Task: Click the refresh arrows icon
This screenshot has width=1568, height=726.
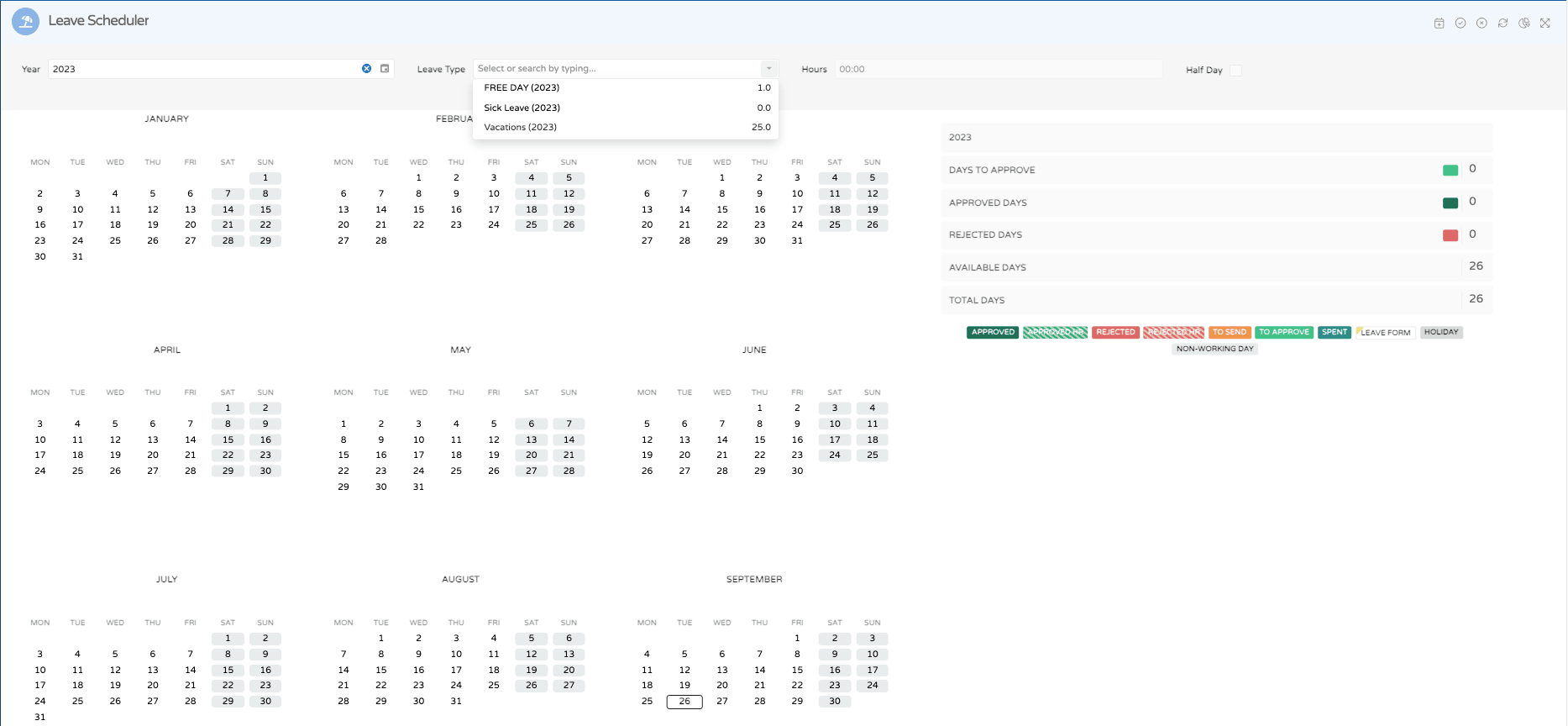Action: click(1502, 24)
